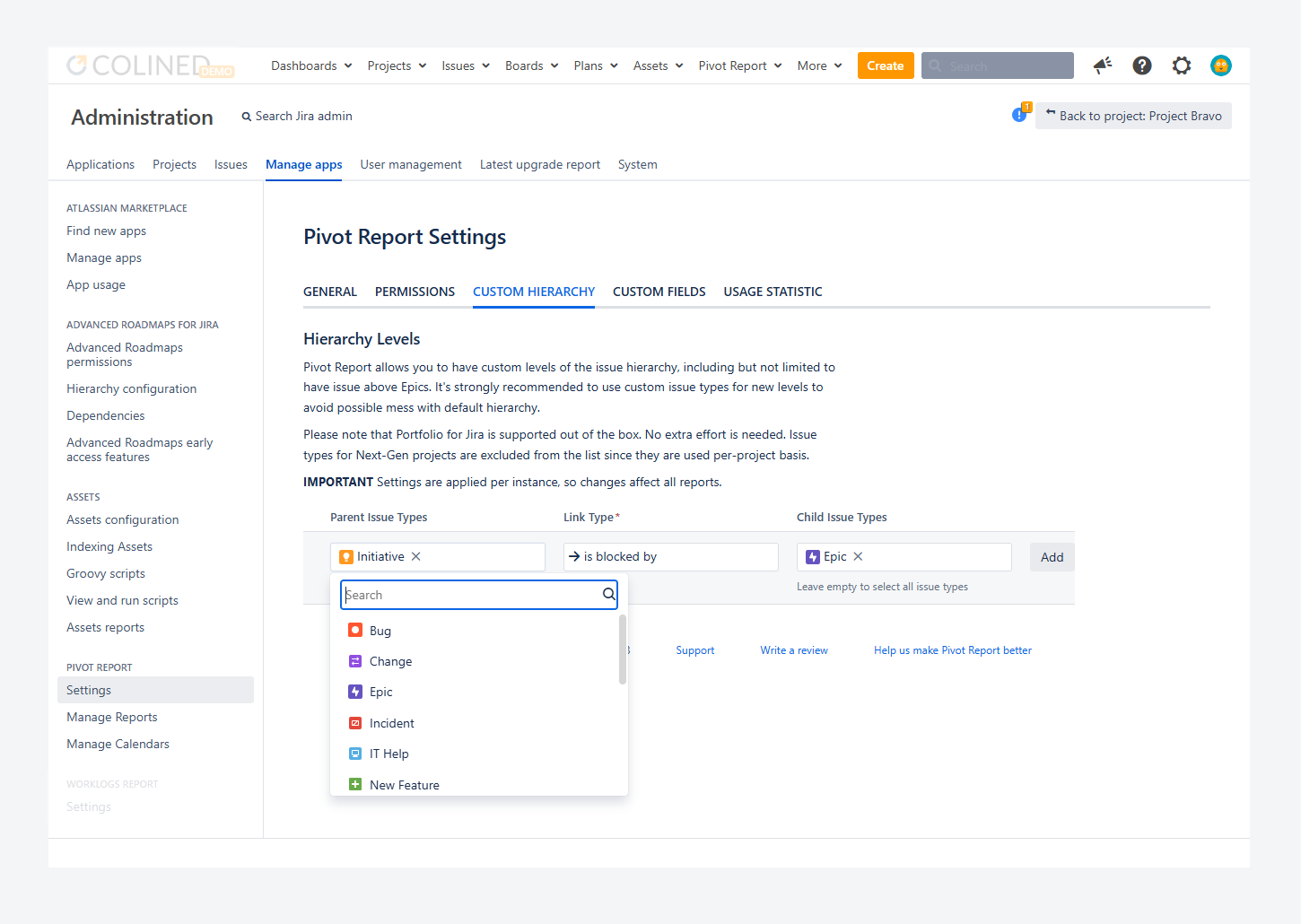Open Manage Calendars in sidebar
Screen dimensions: 1301x924
coord(118,744)
